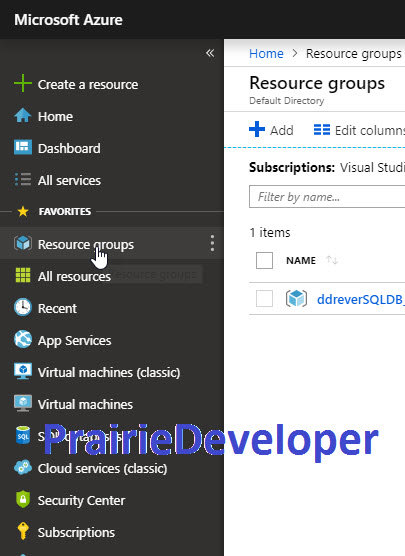Click the Resource groups breadcrumb text
The width and height of the screenshot is (405, 556).
pos(354,54)
